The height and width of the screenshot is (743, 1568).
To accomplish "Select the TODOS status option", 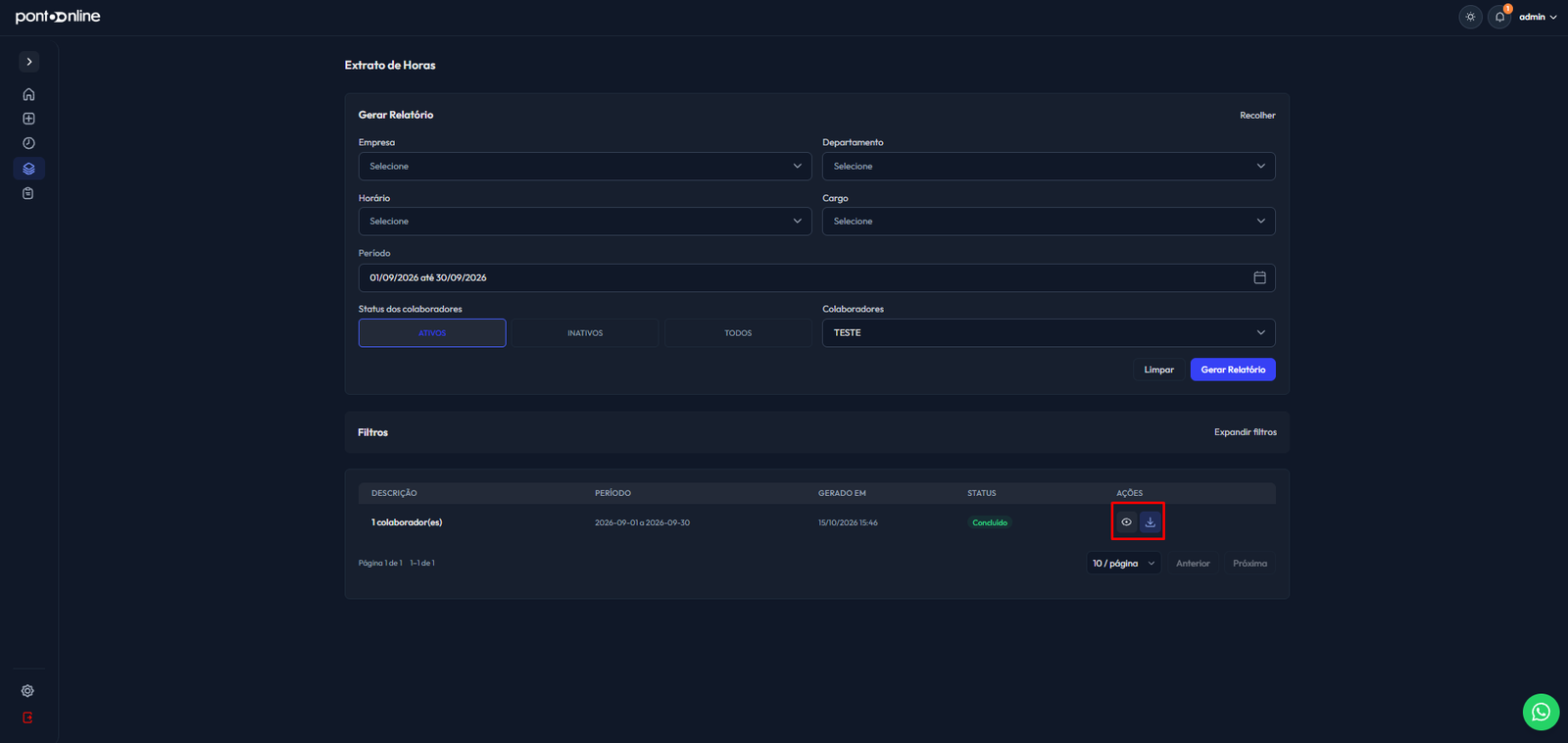I will point(738,333).
